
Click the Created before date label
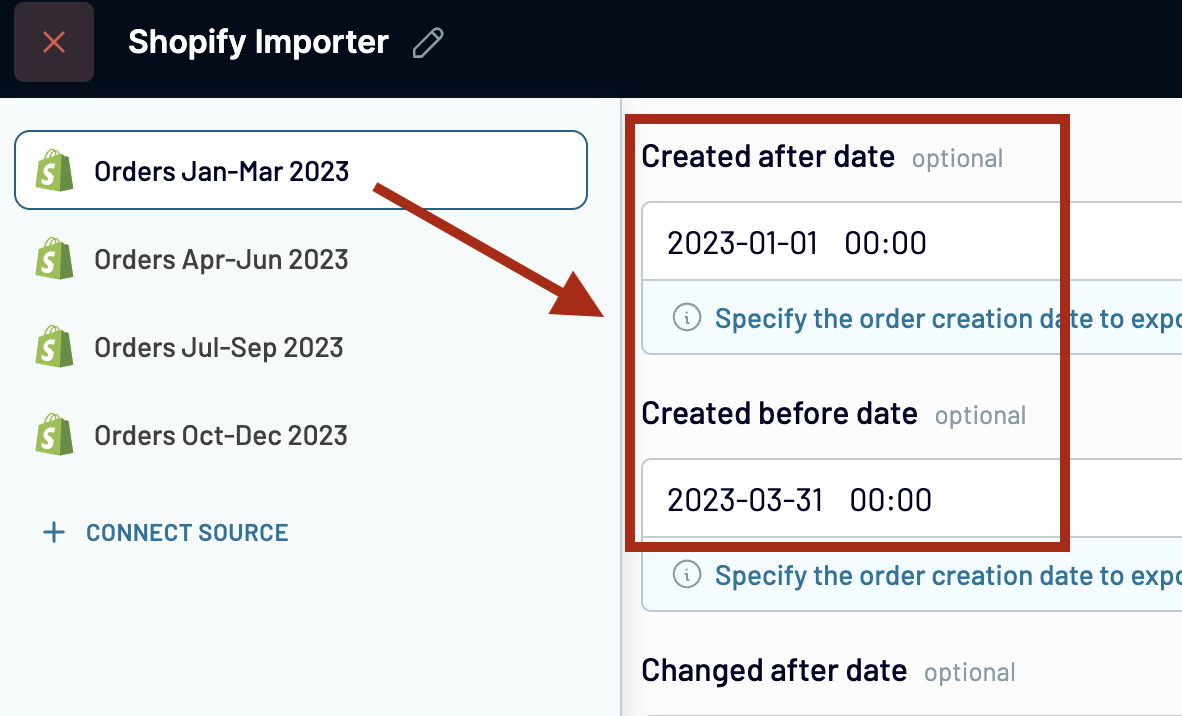pyautogui.click(x=779, y=413)
